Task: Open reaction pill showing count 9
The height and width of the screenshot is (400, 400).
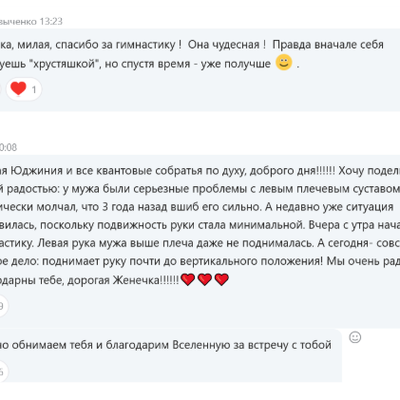Action: coord(3,306)
